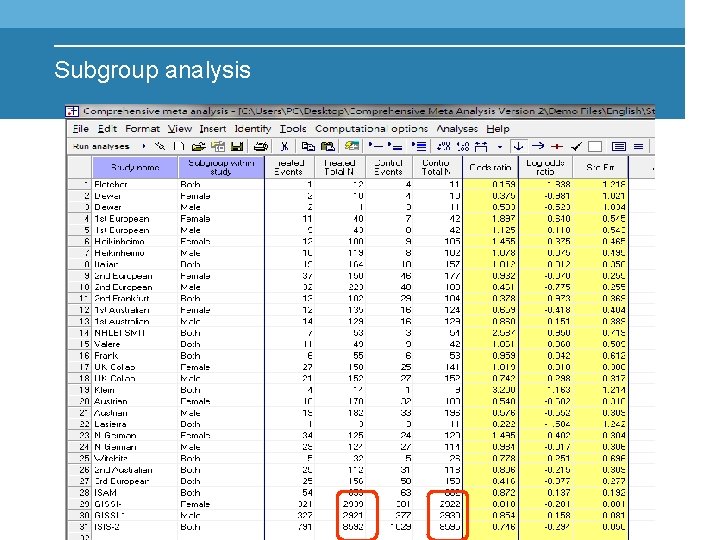Click the Save (floppy disk) icon
This screenshot has width=720, height=540.
pyautogui.click(x=237, y=146)
